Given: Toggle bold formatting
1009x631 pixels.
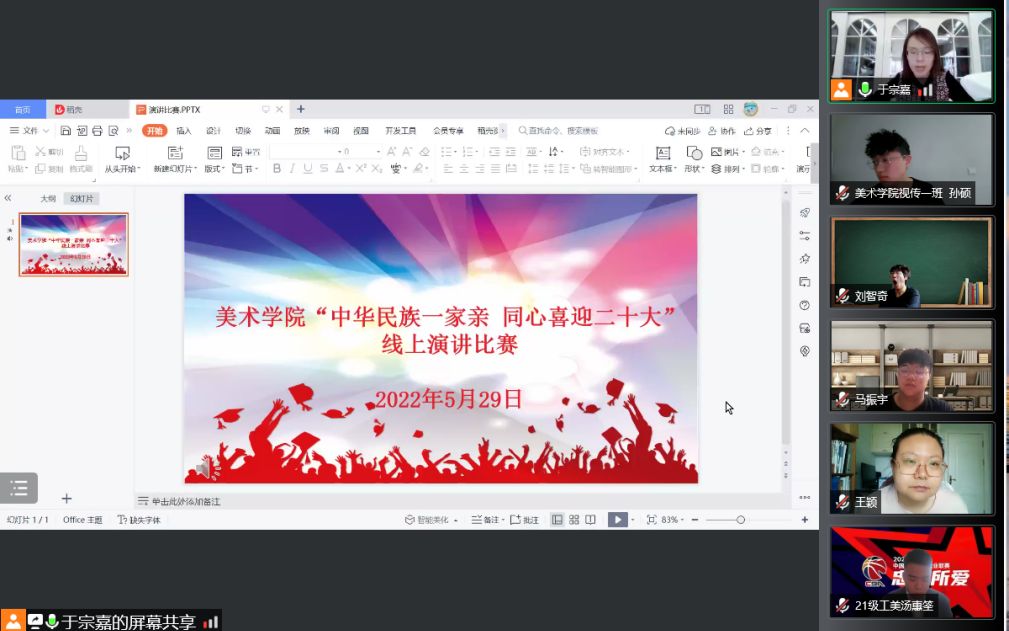Looking at the screenshot, I should pos(277,169).
